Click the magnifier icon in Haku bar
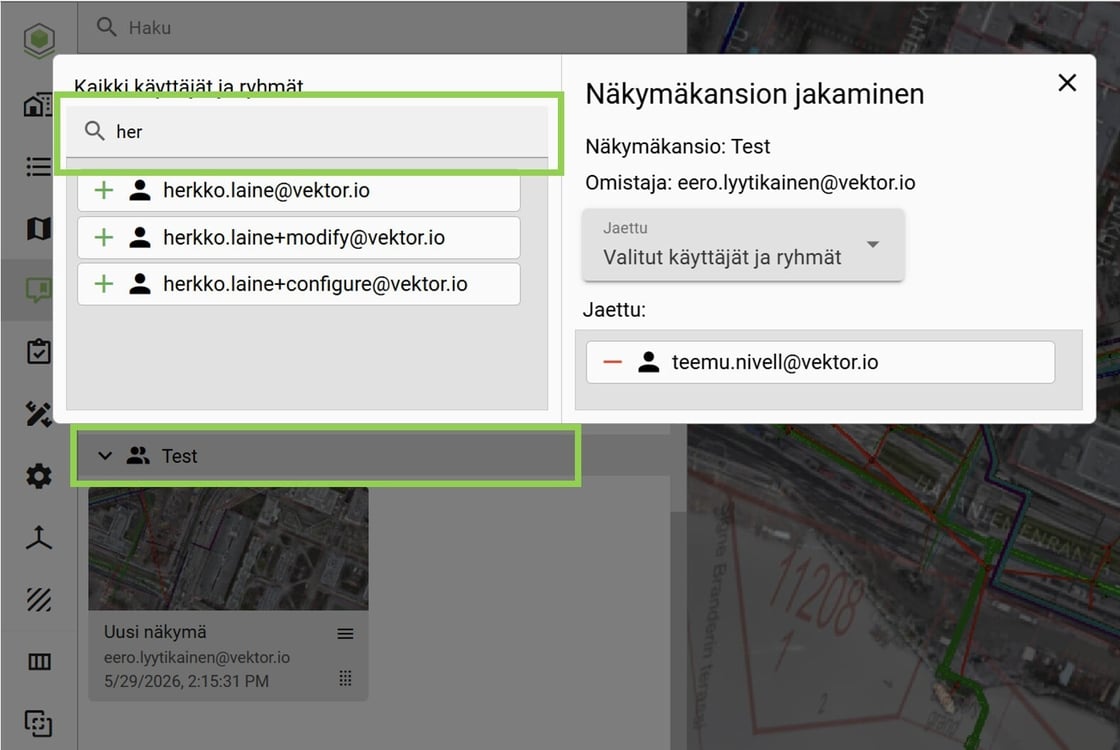This screenshot has height=750, width=1120. (x=106, y=27)
